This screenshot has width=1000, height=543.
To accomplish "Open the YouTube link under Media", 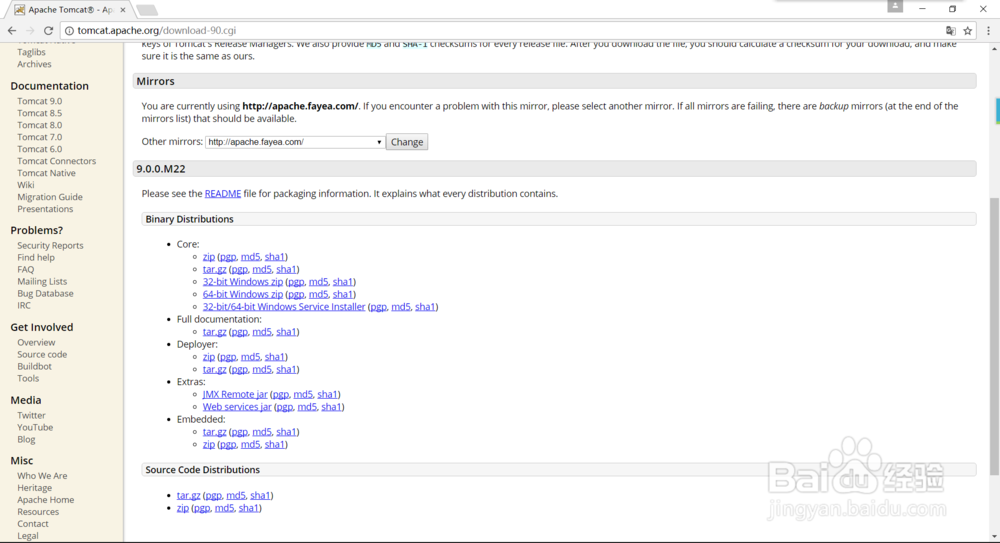I will (35, 428).
